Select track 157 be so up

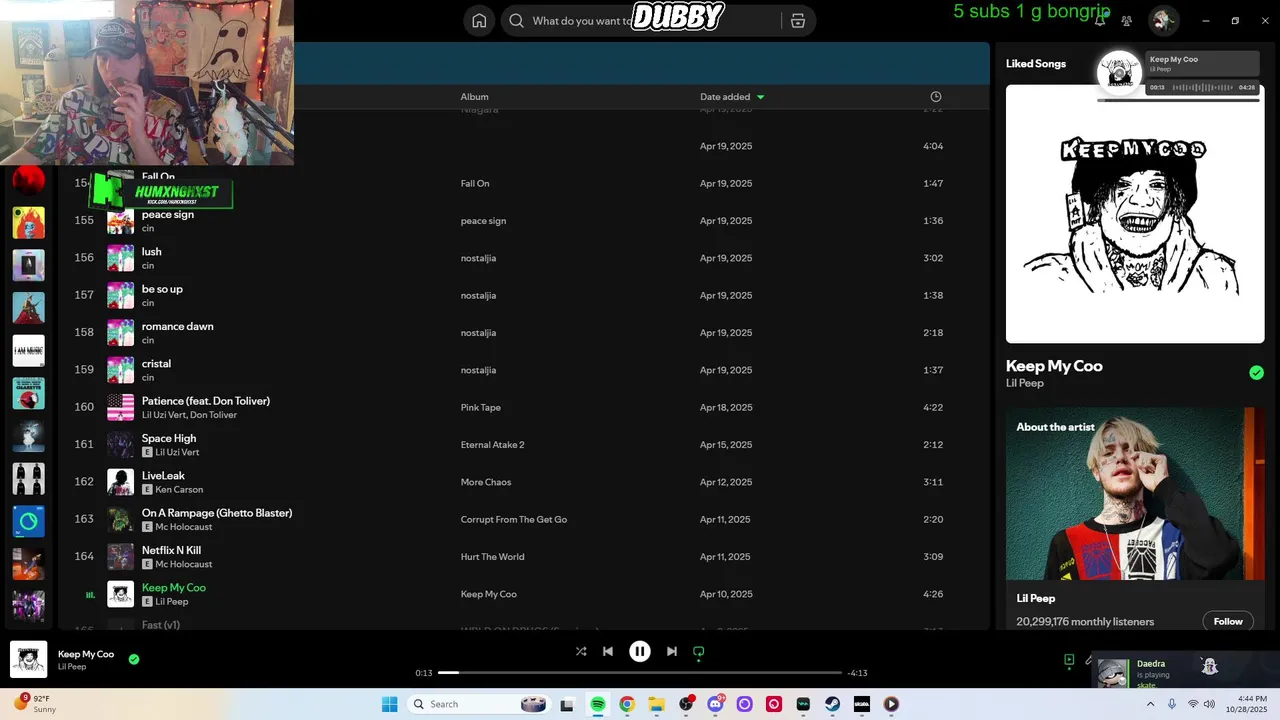(162, 289)
